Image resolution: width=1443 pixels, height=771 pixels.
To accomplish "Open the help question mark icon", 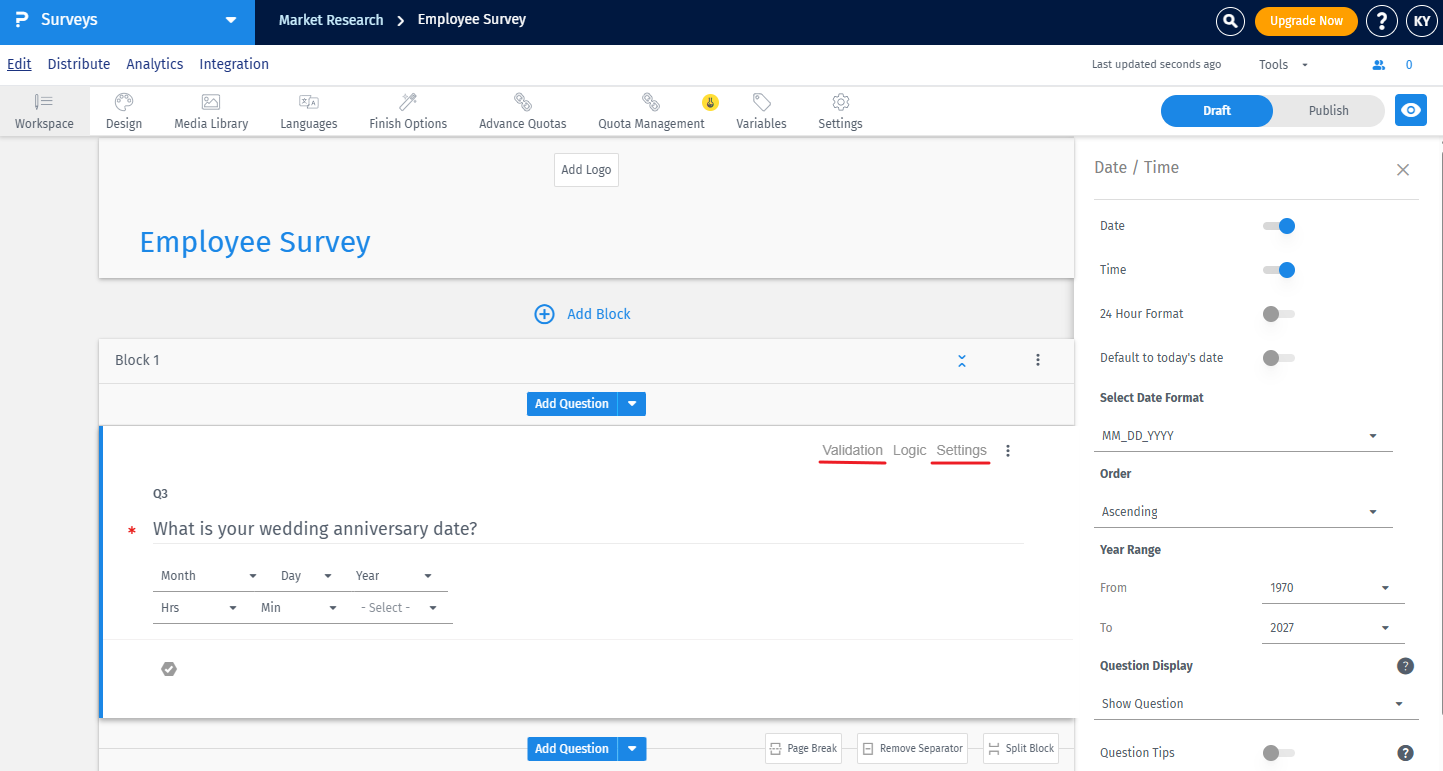I will [1381, 20].
